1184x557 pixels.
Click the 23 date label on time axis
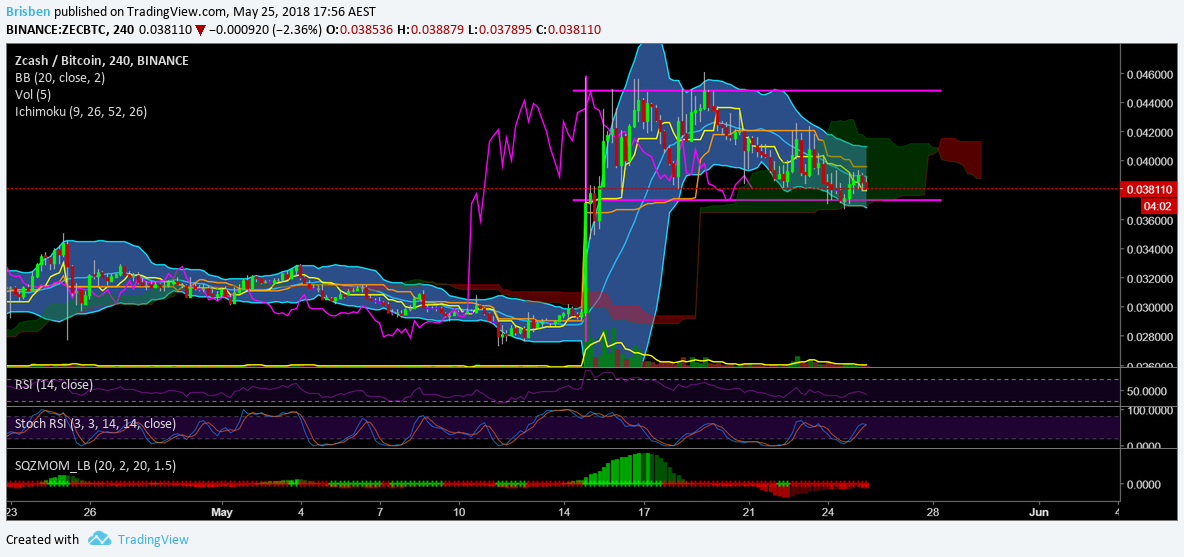(11, 512)
